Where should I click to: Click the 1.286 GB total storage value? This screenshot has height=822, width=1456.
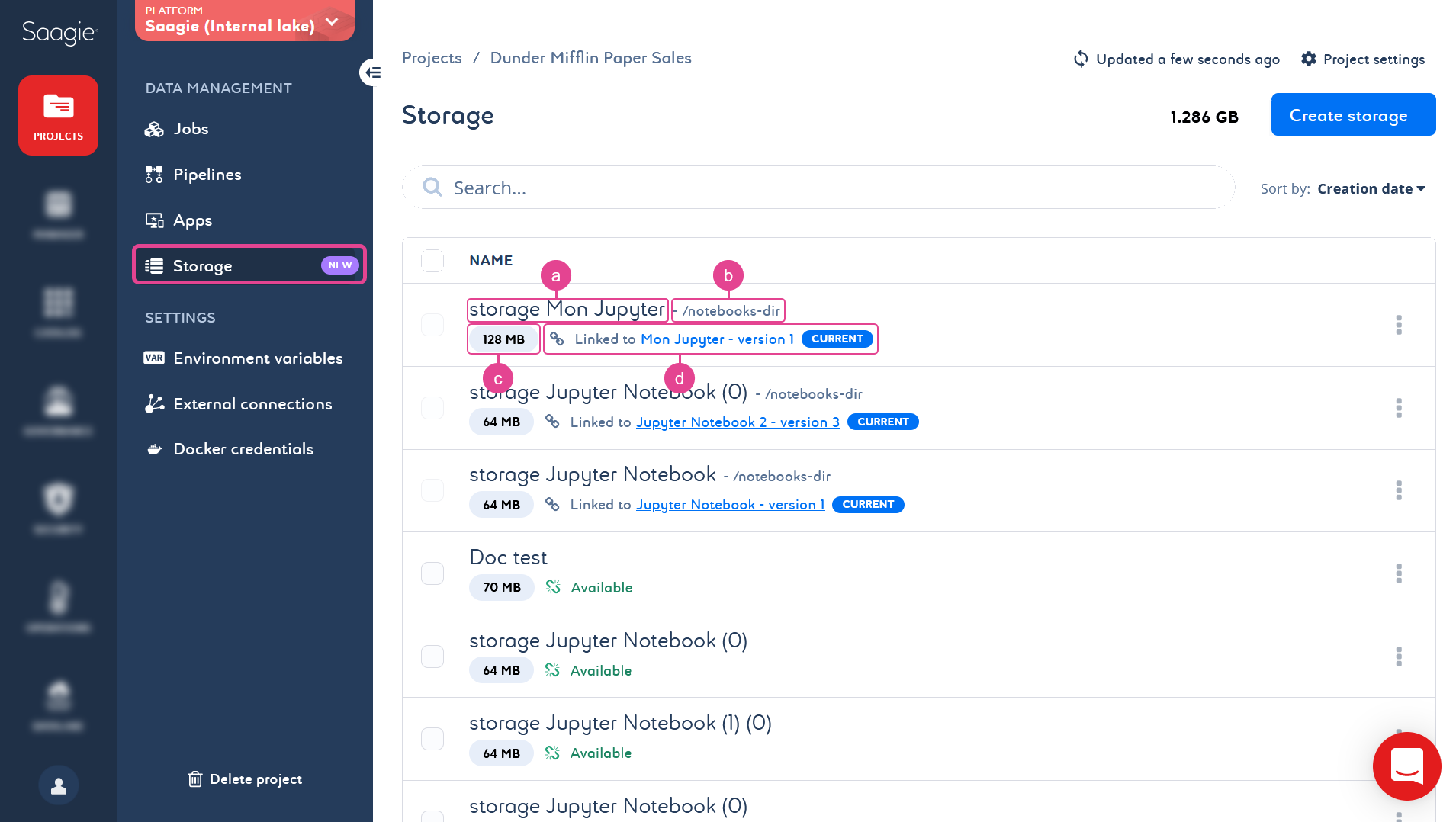point(1204,117)
